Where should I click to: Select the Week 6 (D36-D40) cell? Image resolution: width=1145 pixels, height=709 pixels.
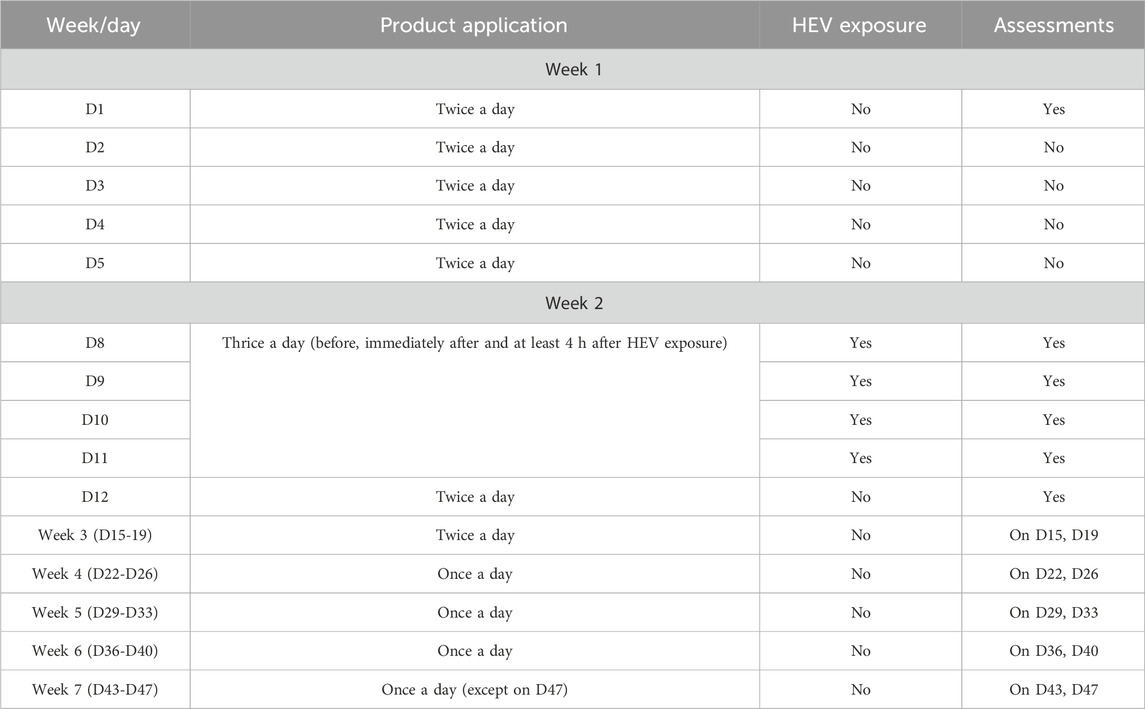pos(94,651)
